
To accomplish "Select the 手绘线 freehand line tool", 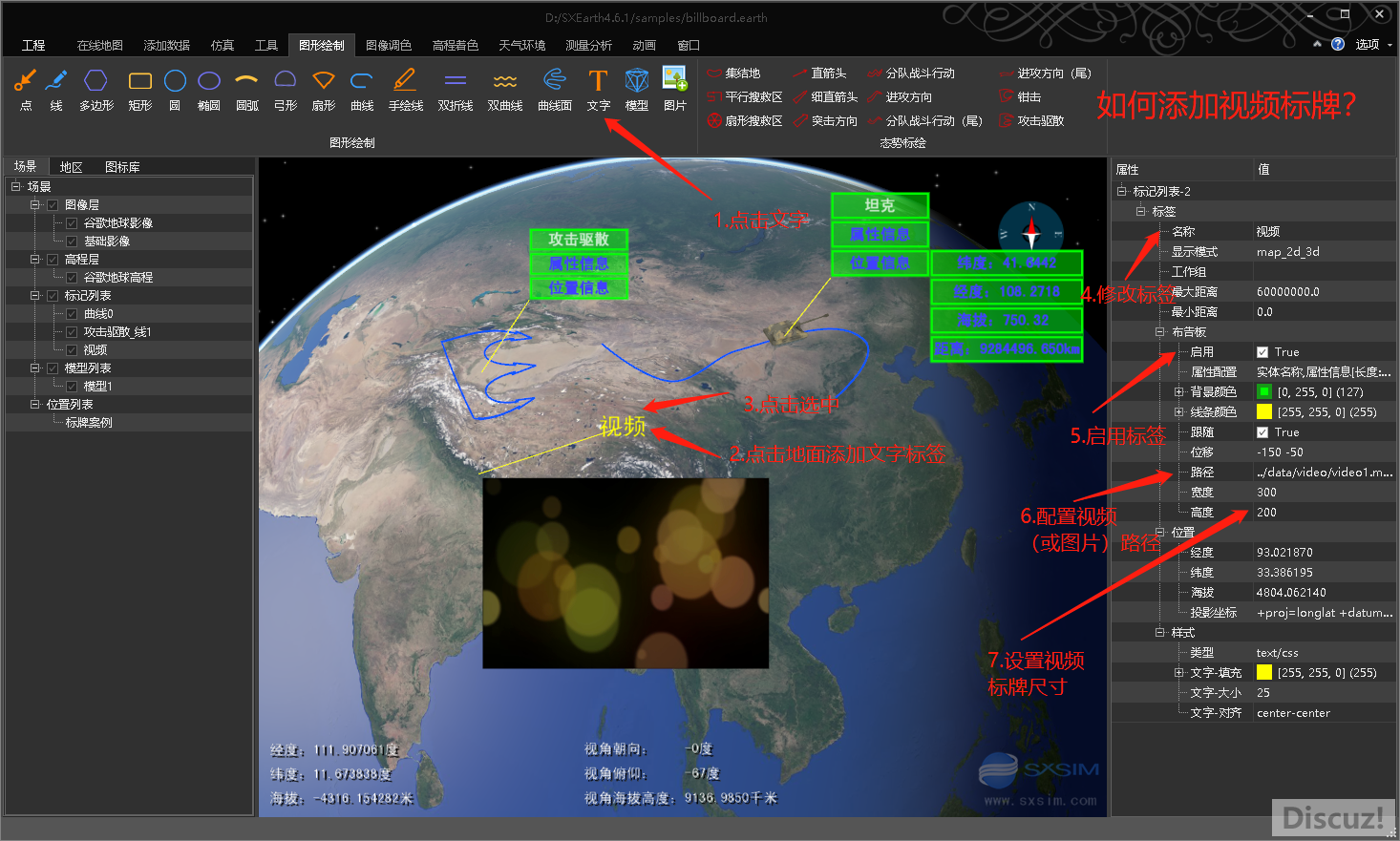I will tap(406, 90).
